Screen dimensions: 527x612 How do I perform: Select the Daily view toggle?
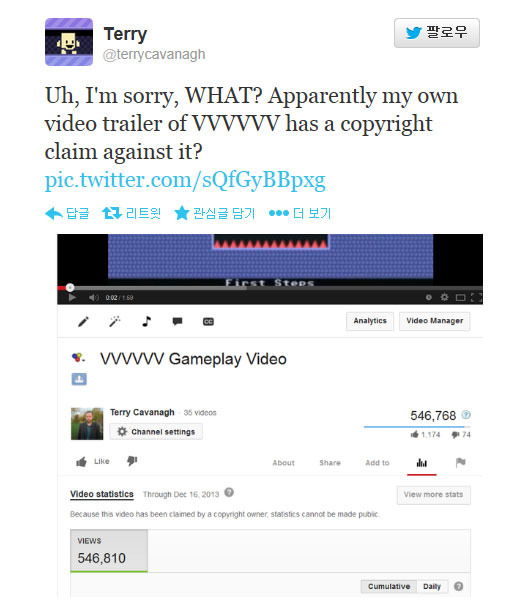pos(432,586)
